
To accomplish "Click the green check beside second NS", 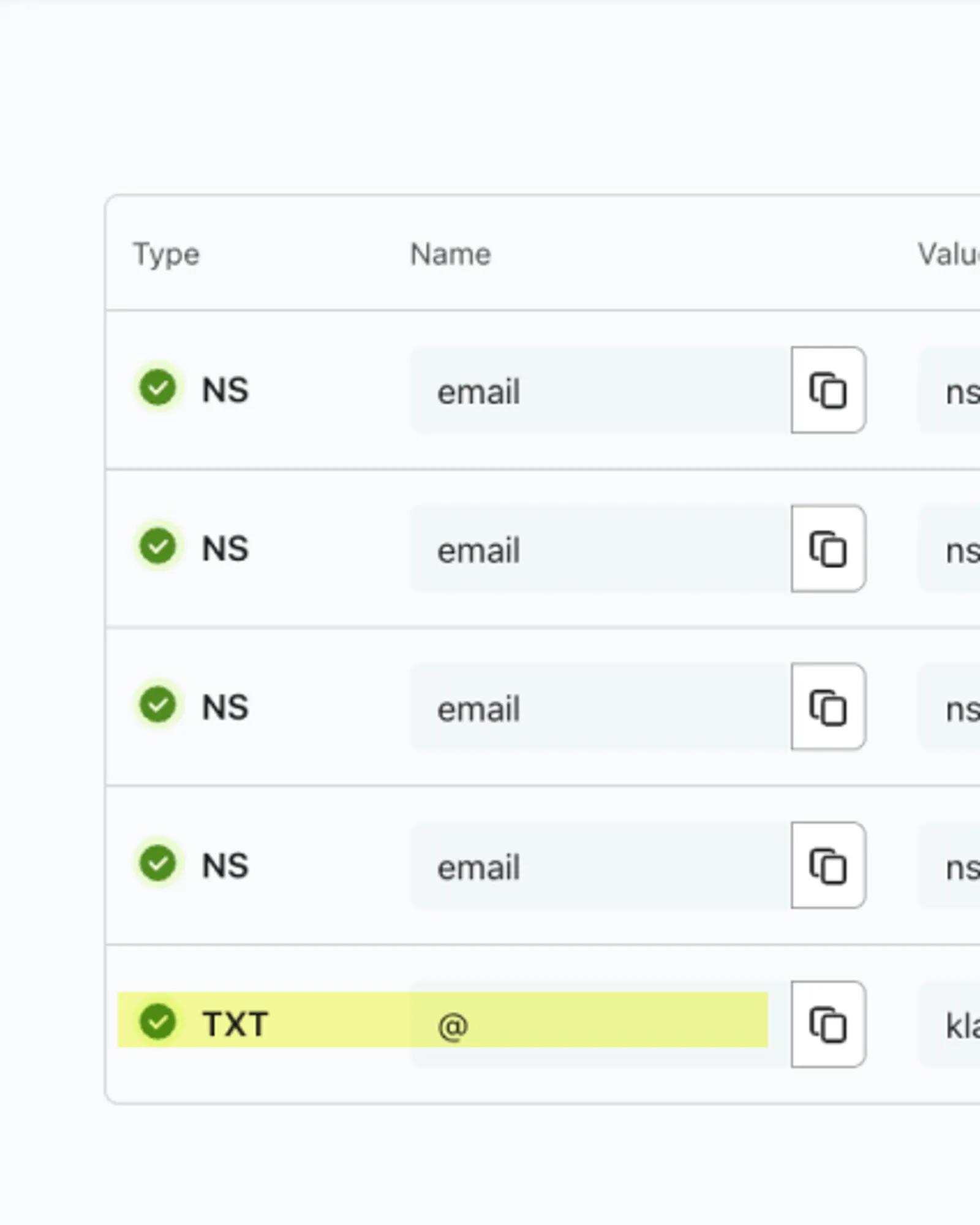I will click(158, 545).
